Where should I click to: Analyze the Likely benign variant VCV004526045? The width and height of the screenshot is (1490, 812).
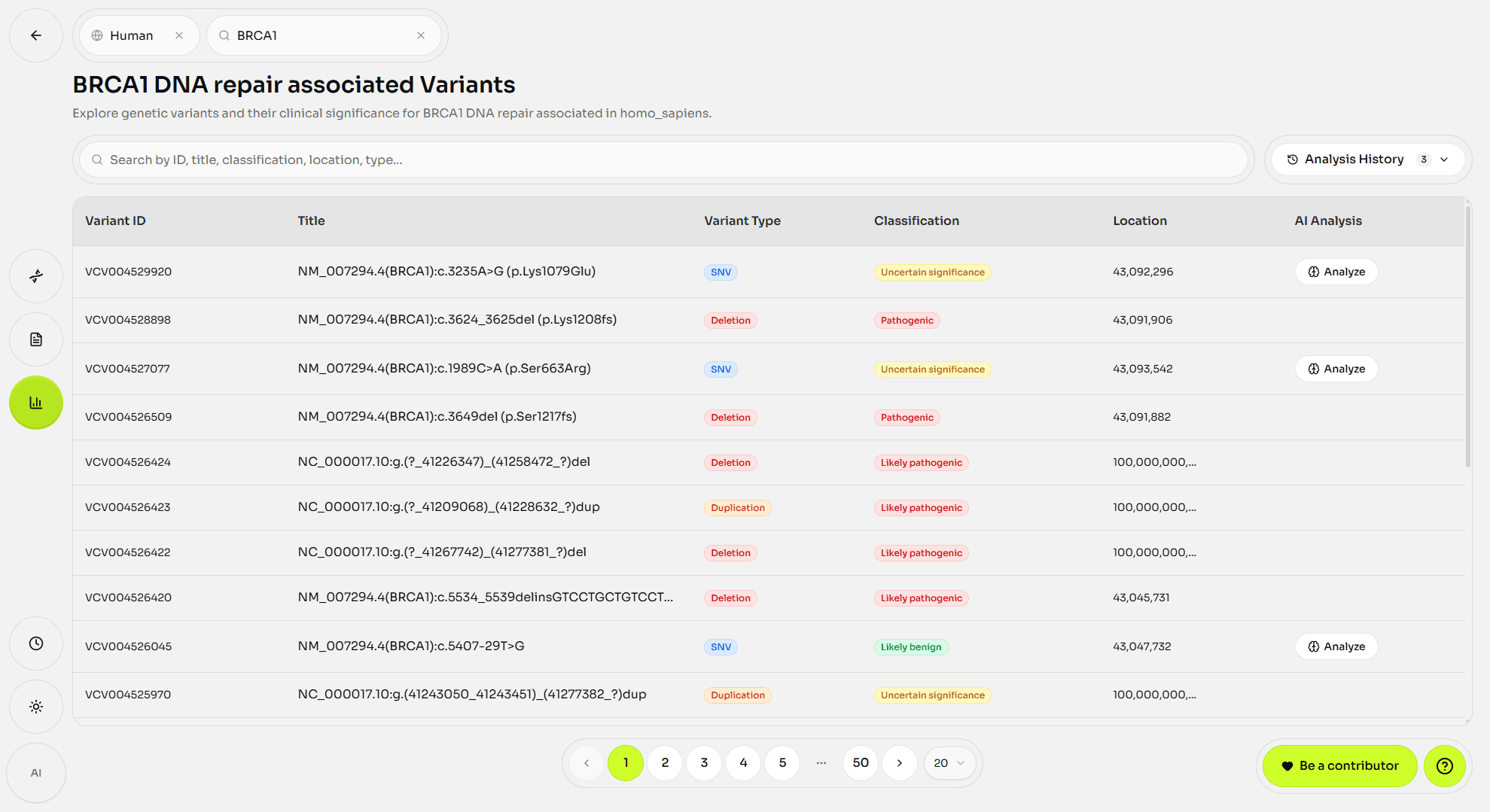click(1336, 646)
